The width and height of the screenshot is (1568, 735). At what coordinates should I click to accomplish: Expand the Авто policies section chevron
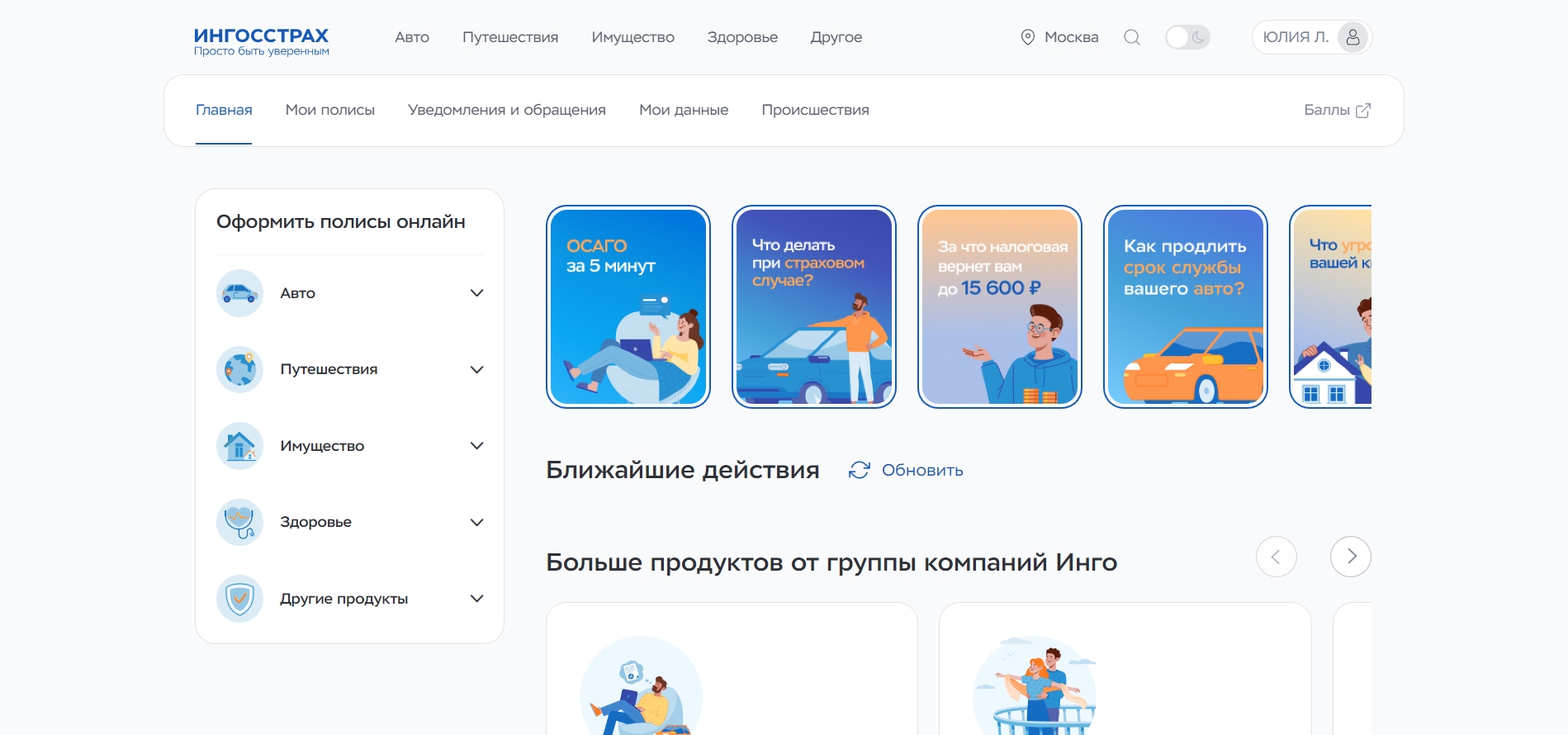(476, 293)
